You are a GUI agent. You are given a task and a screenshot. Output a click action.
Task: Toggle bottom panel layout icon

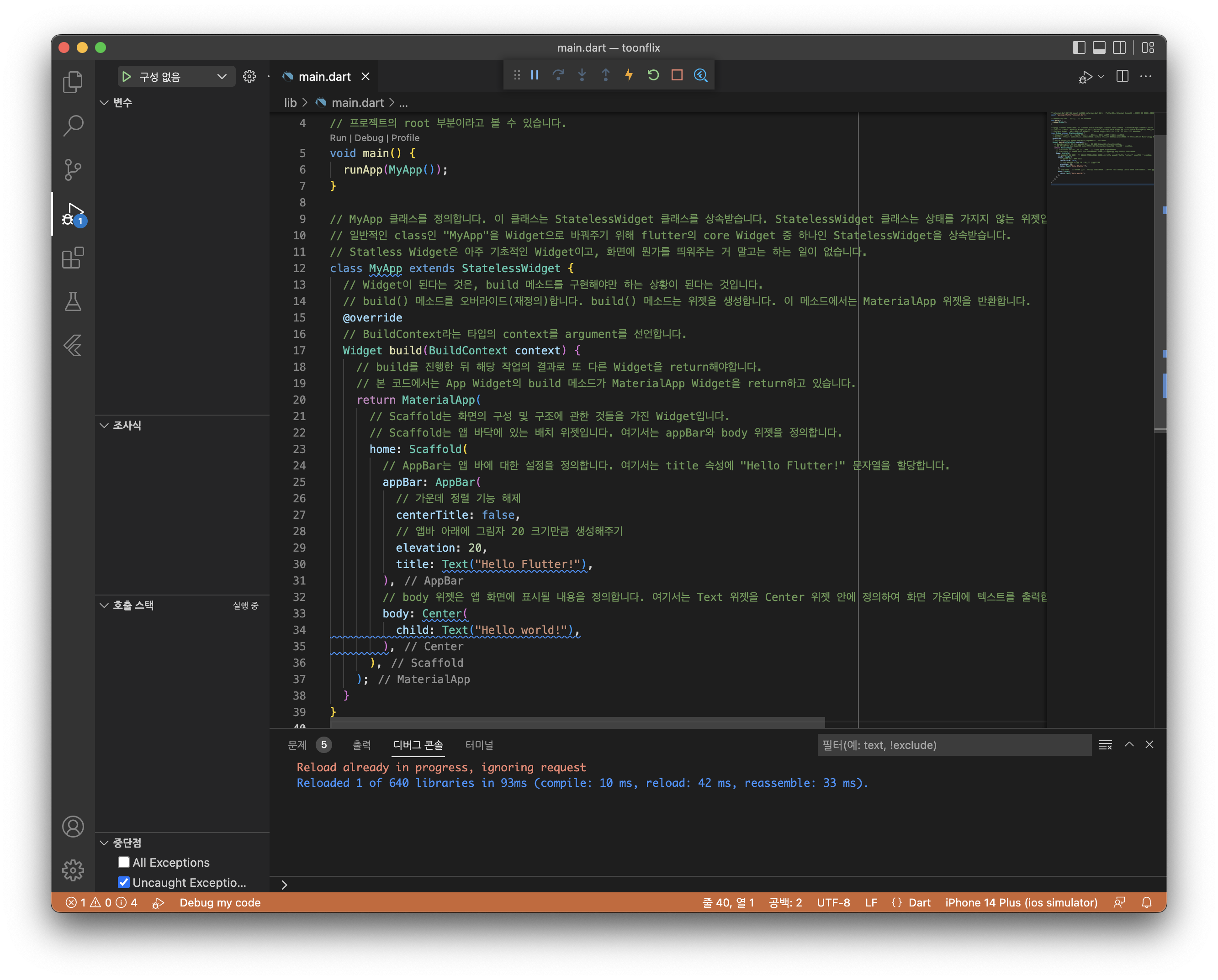pyautogui.click(x=1099, y=47)
